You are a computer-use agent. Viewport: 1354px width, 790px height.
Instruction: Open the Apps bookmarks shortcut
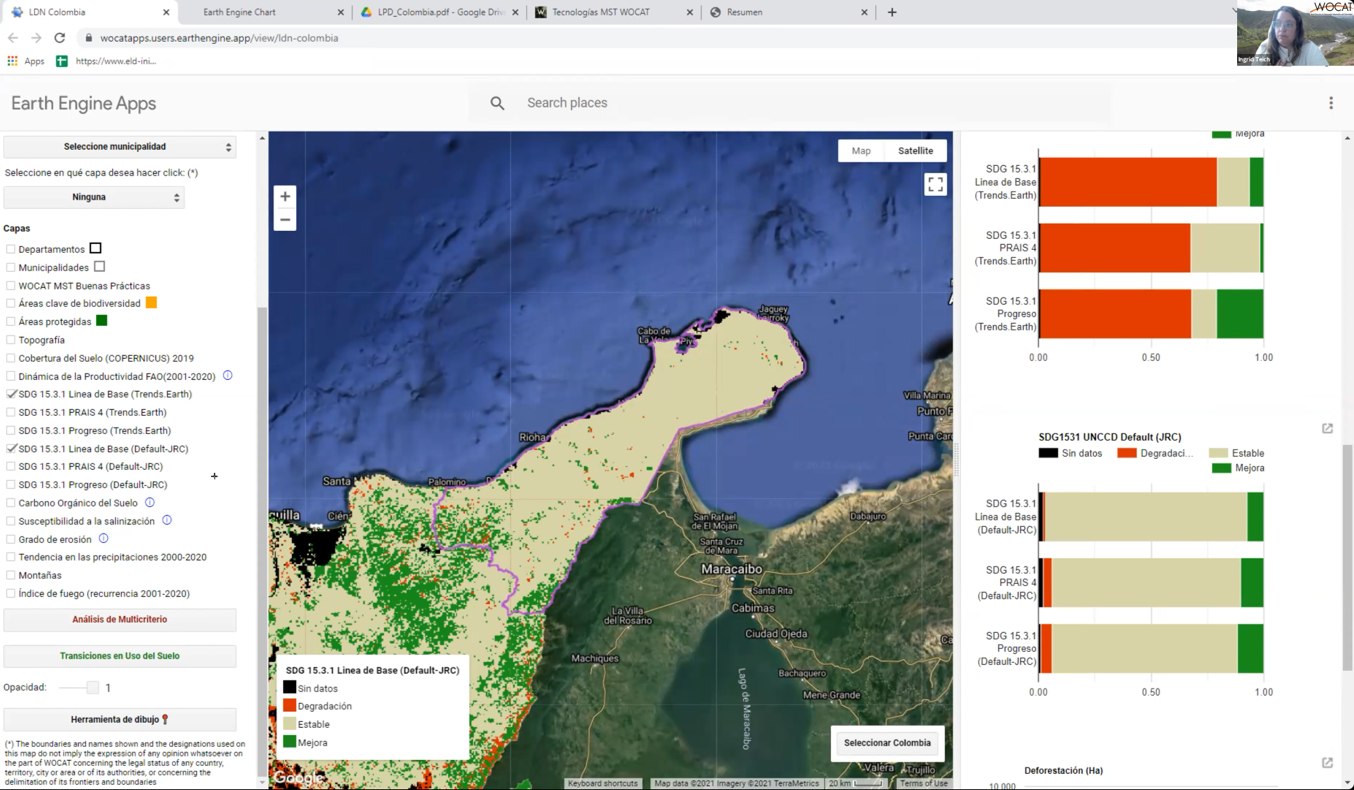point(26,61)
